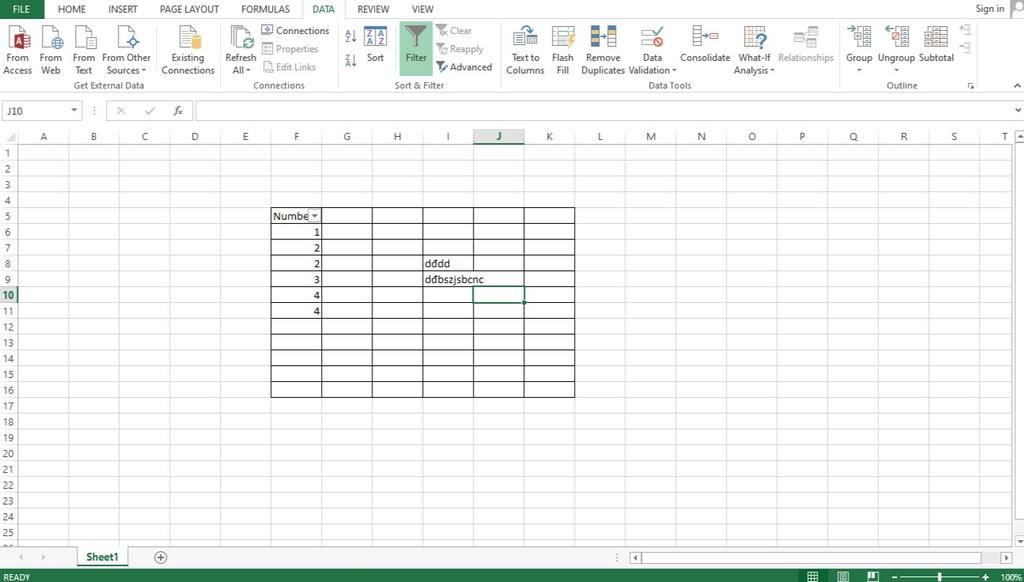Select cell containing dđbszjsbcnc
The image size is (1024, 582).
pos(448,280)
